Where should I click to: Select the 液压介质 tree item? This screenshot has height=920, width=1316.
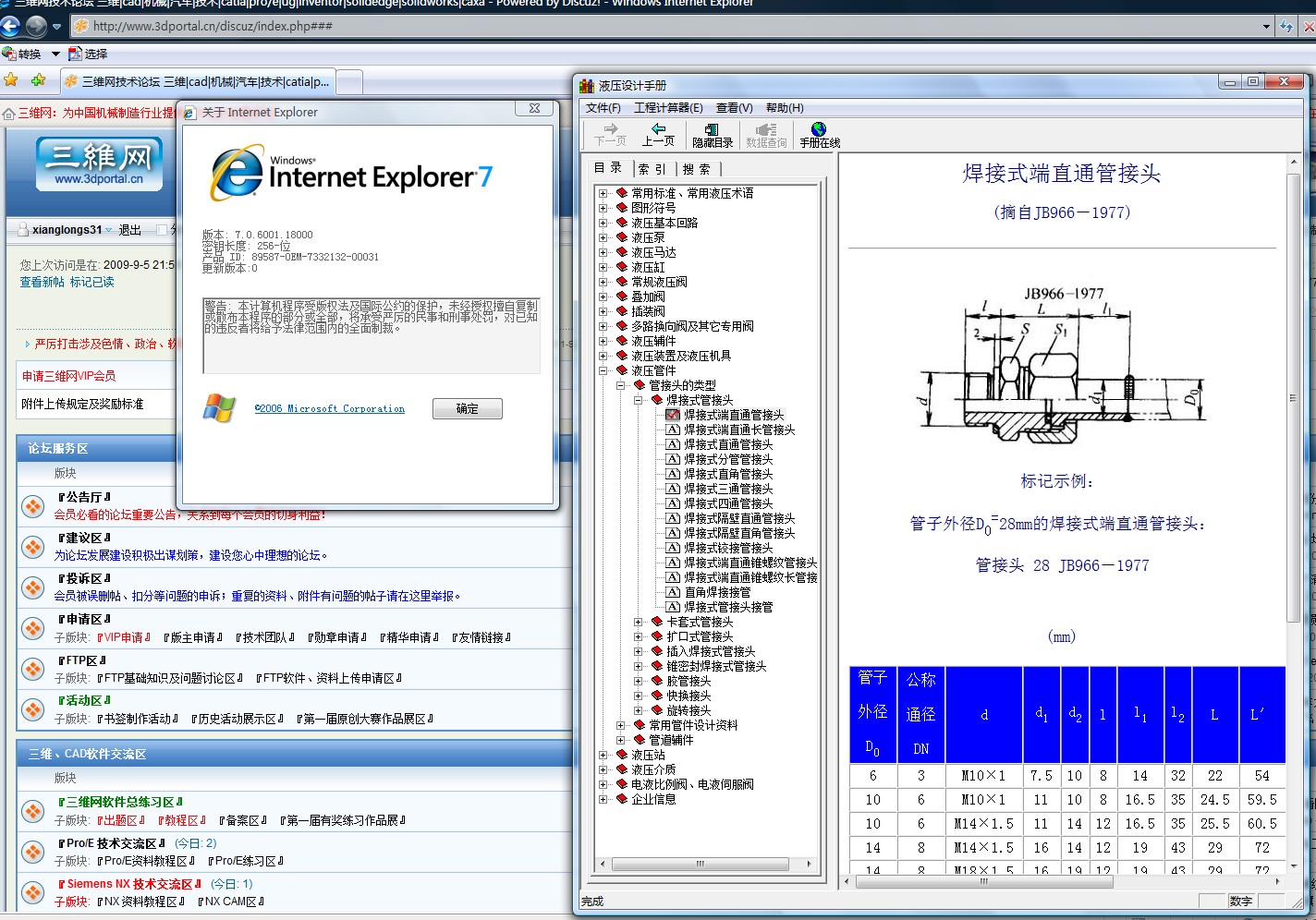(653, 769)
